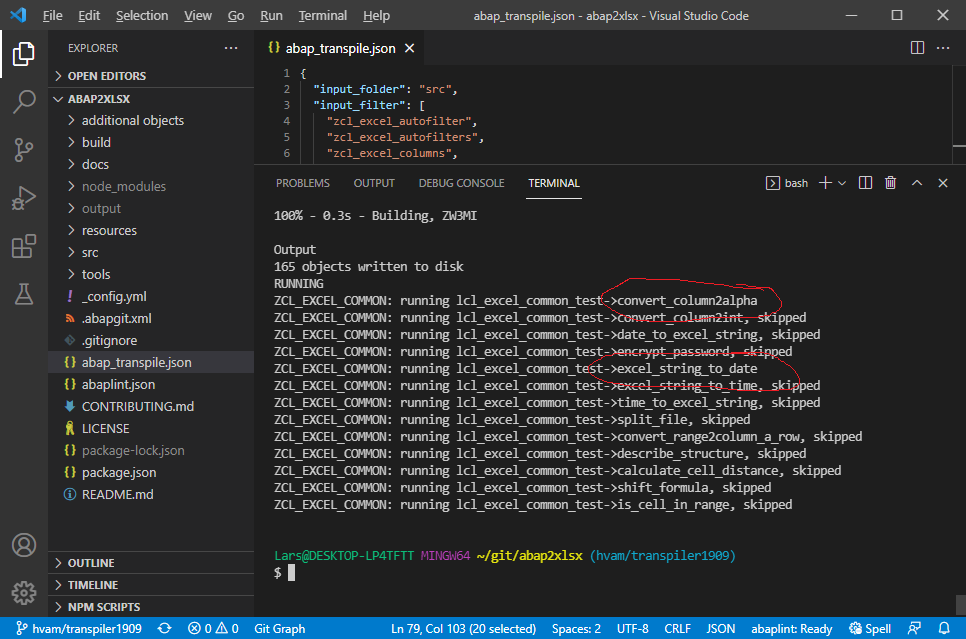Viewport: 966px width, 639px height.
Task: Open Git Graph from the status bar
Action: click(x=278, y=628)
